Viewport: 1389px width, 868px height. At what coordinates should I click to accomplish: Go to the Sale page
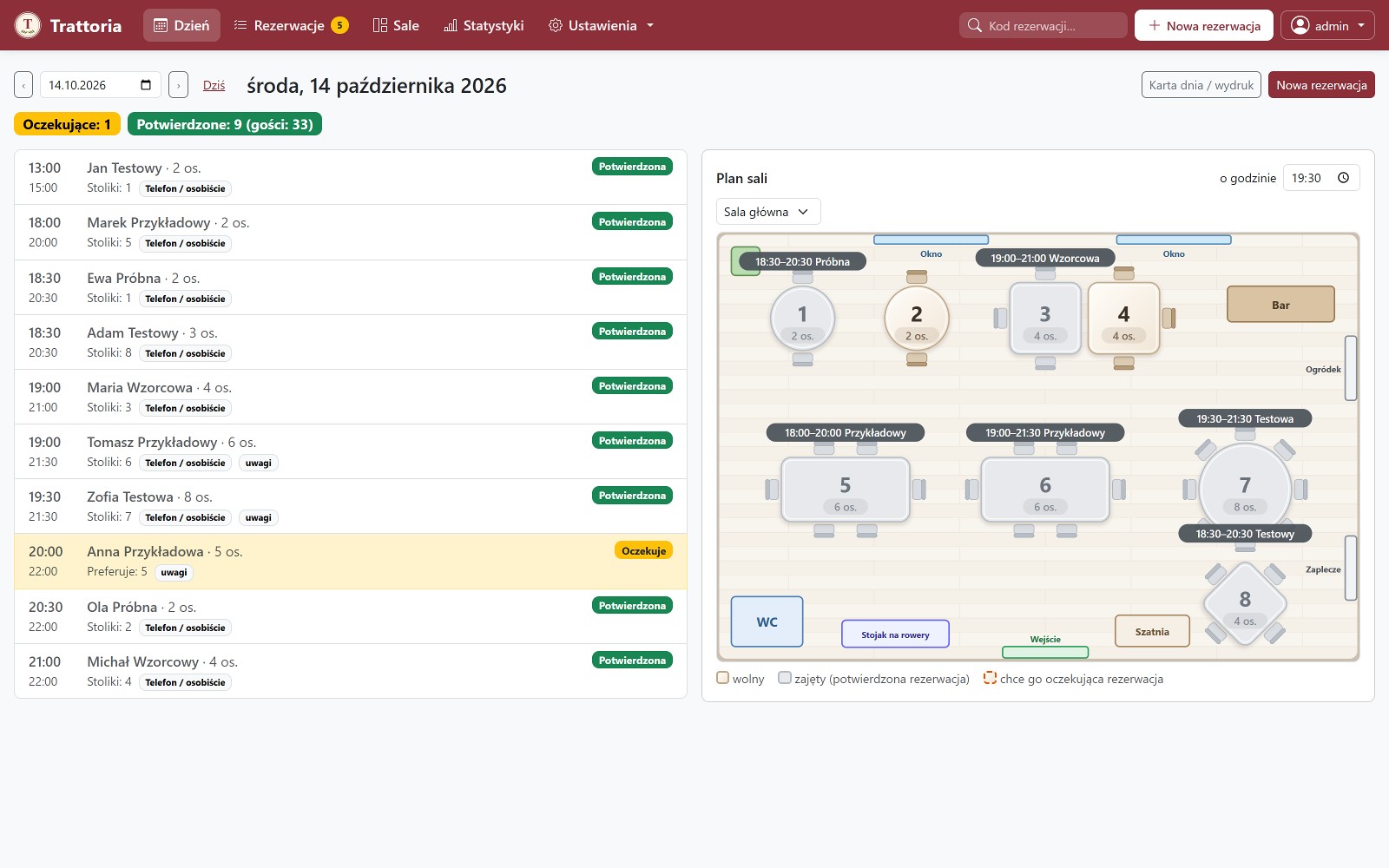(395, 25)
